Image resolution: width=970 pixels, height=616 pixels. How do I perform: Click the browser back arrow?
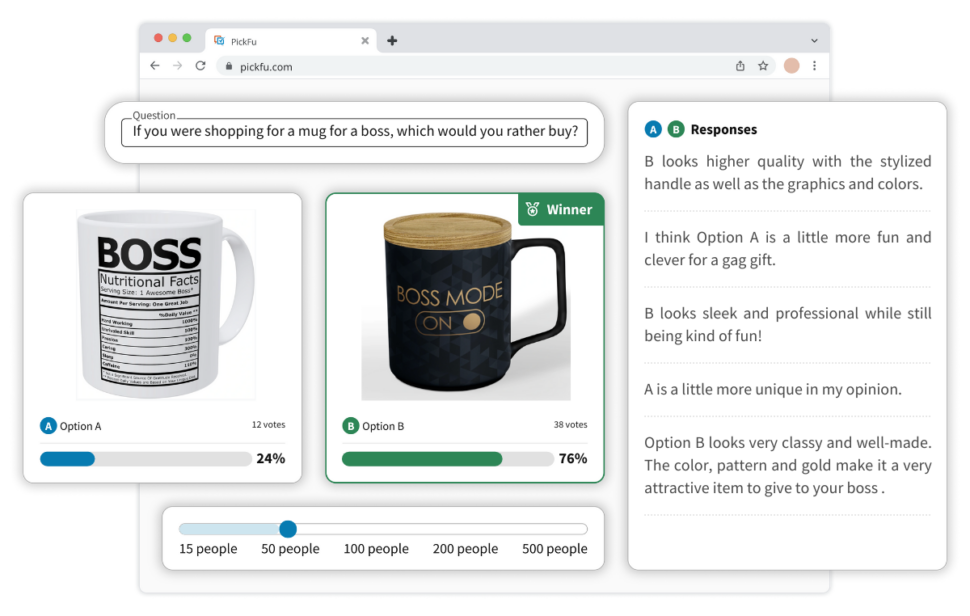click(x=155, y=66)
